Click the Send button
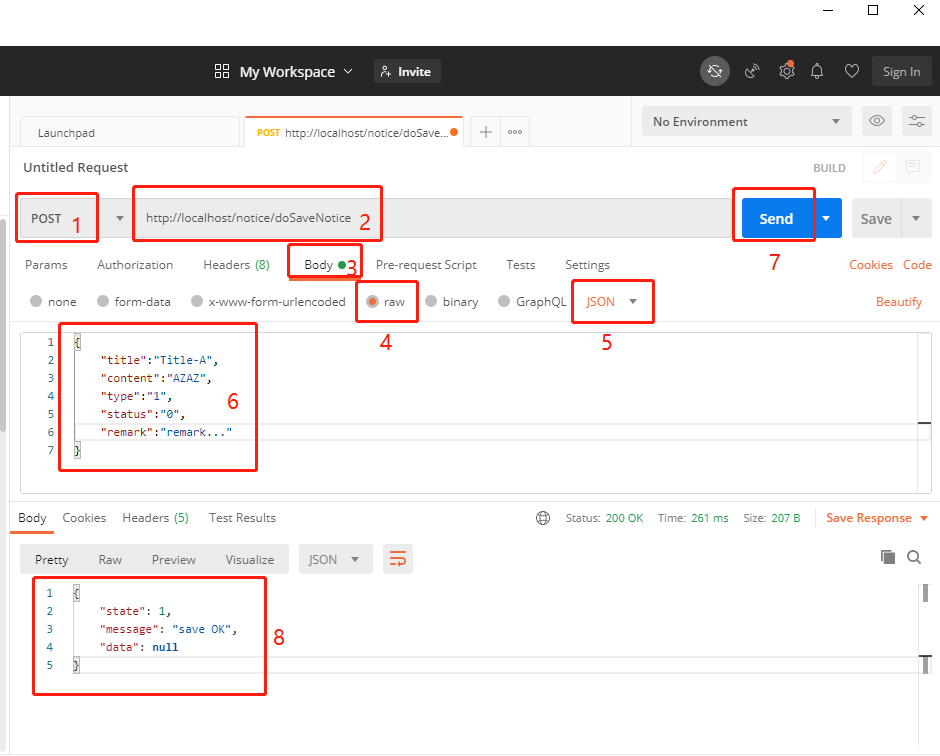940x756 pixels. click(776, 218)
